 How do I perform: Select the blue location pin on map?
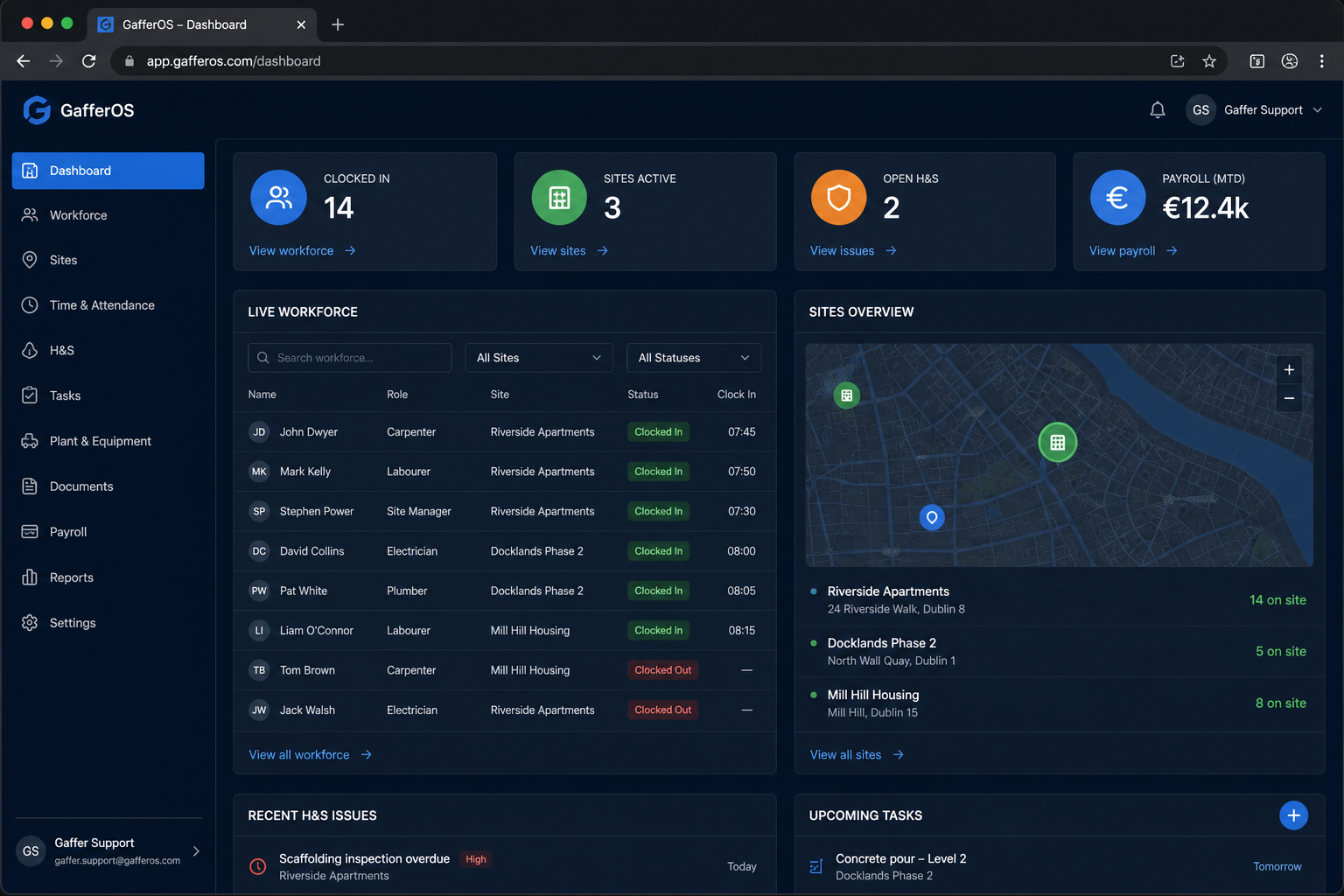[932, 518]
